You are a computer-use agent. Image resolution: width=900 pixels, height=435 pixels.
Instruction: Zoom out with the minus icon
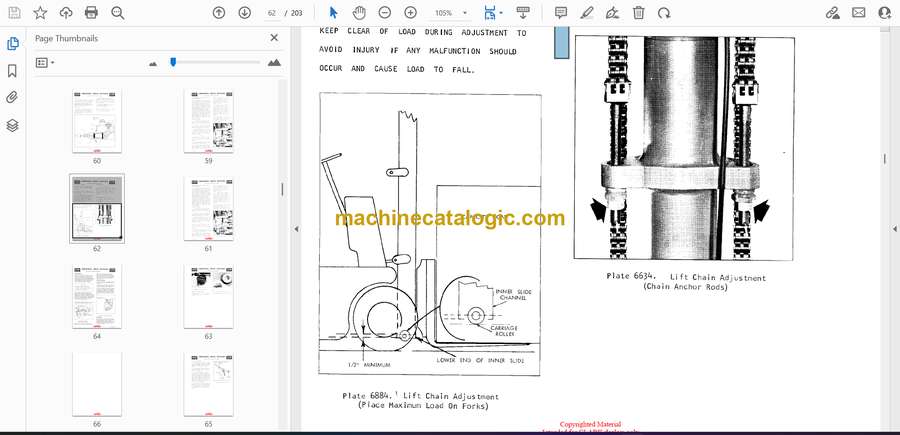(x=385, y=13)
